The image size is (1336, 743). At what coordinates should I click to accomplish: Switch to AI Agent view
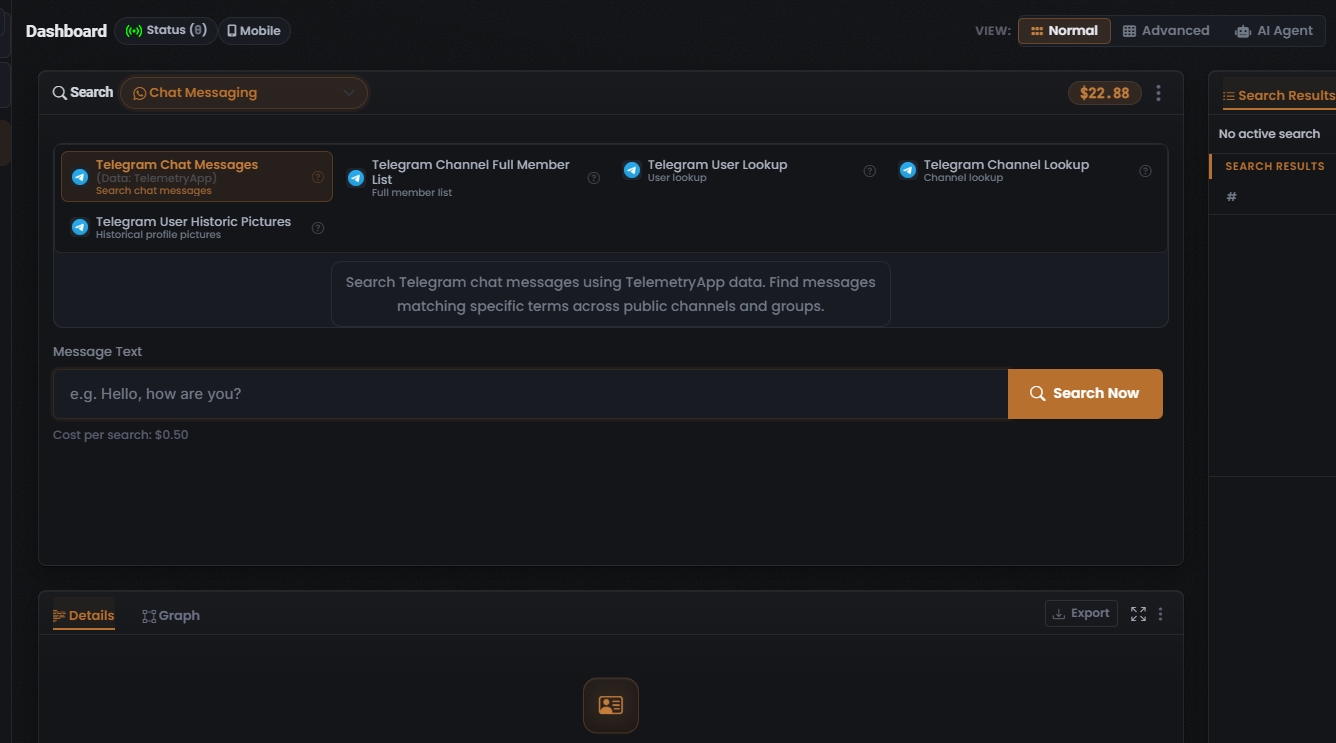[x=1274, y=31]
